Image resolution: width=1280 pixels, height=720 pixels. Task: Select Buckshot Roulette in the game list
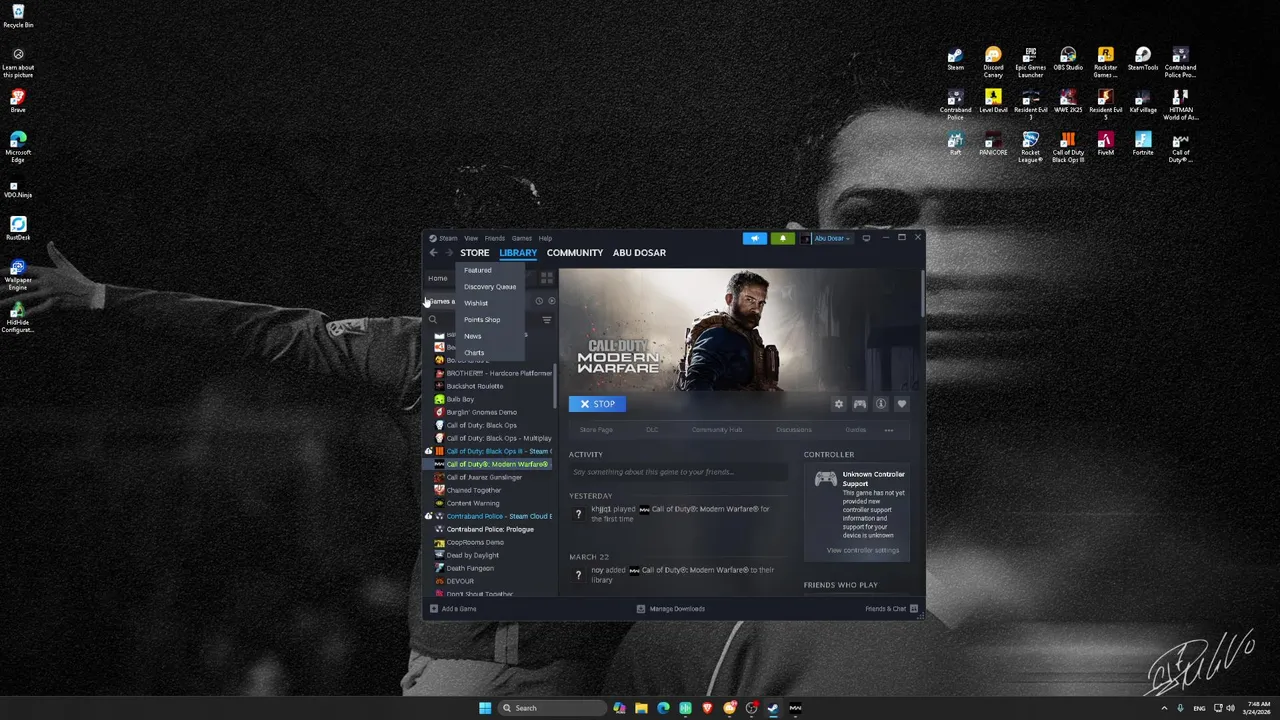475,386
